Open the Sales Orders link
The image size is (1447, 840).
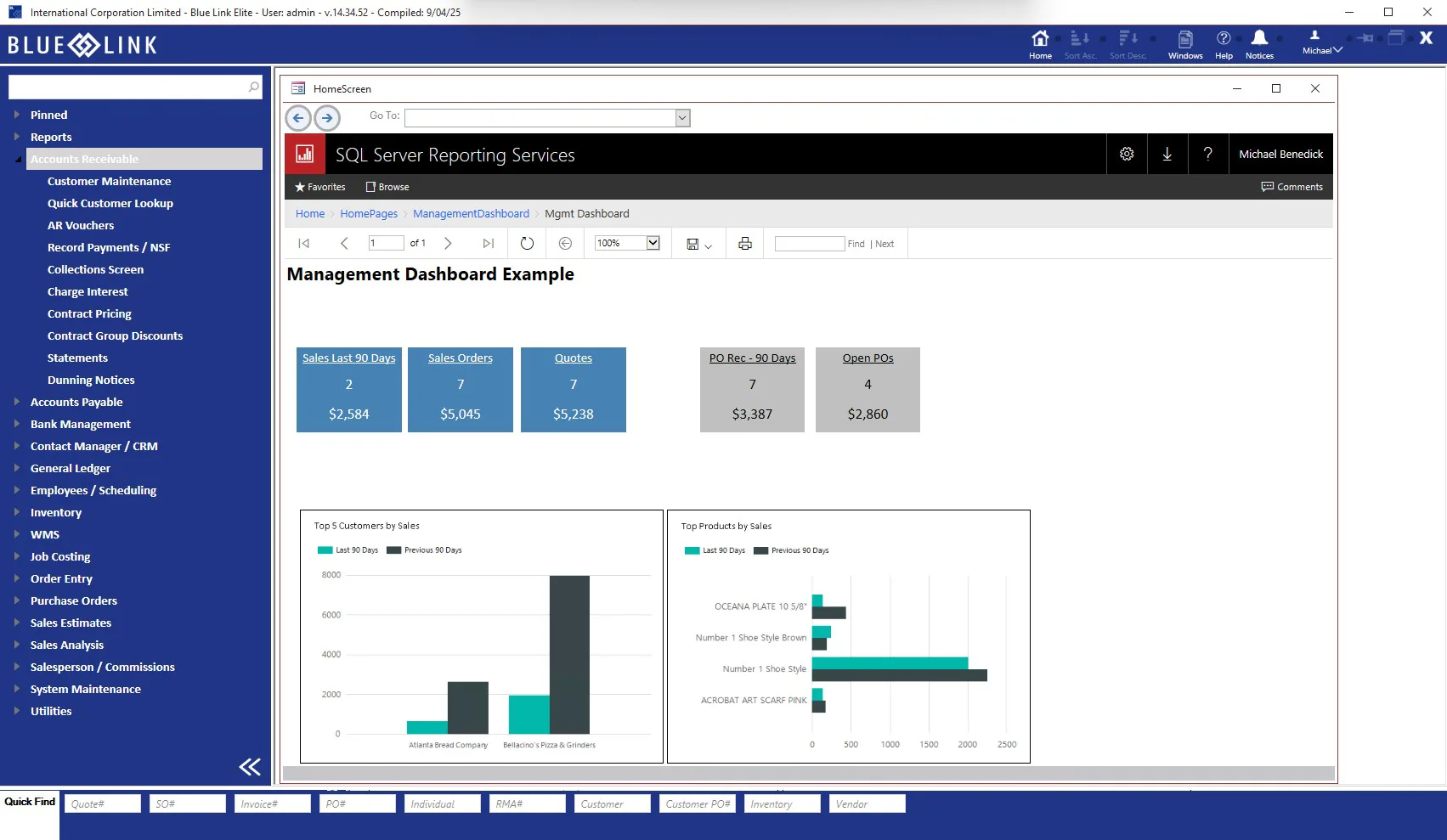click(x=461, y=358)
